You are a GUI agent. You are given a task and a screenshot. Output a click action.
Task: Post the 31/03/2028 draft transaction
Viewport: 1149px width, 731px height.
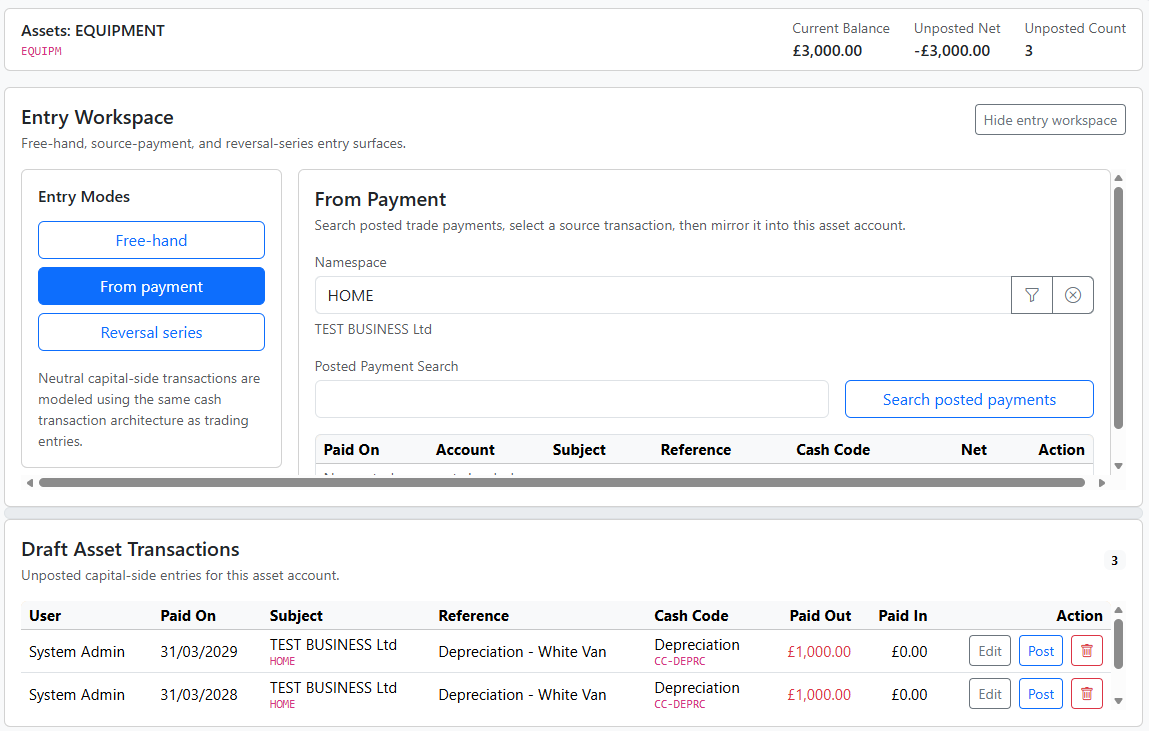click(x=1041, y=694)
